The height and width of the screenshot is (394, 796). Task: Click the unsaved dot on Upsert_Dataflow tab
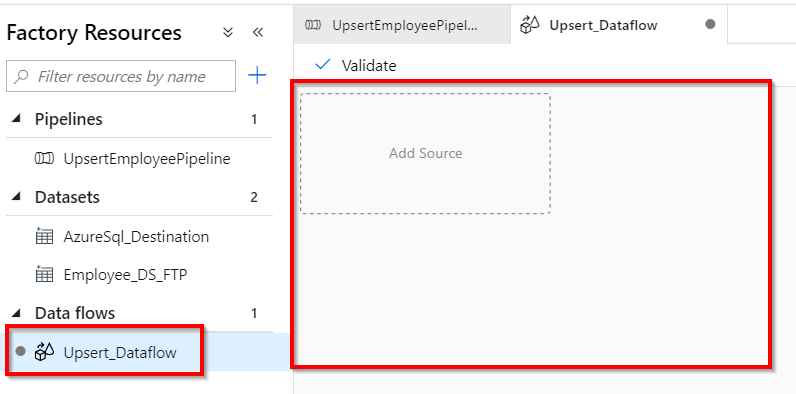pos(710,24)
